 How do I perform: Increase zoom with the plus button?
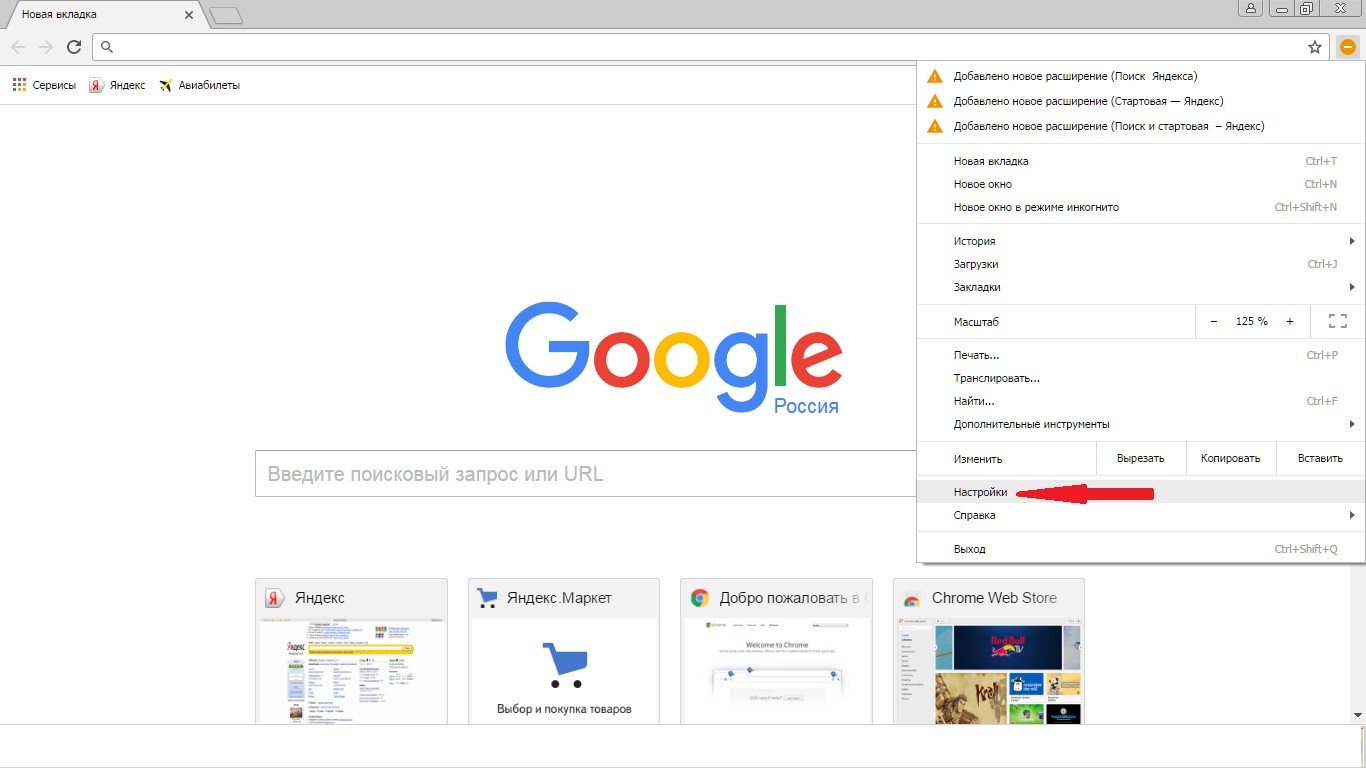(1290, 321)
